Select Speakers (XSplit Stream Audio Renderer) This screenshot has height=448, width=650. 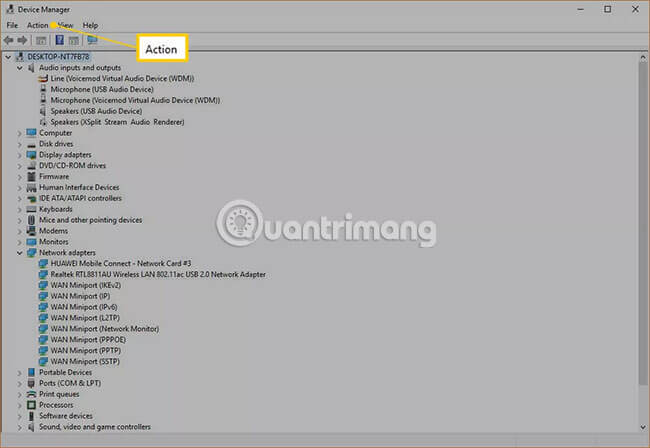[117, 122]
